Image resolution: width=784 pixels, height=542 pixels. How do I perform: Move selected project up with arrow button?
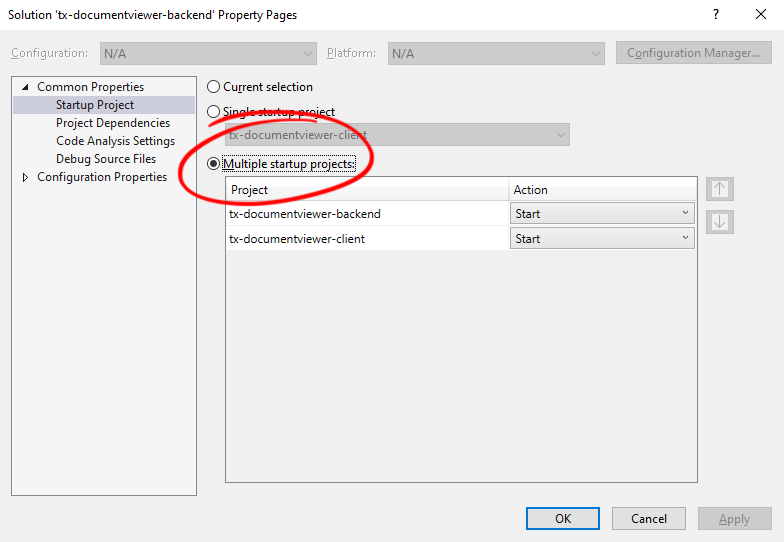[x=720, y=189]
